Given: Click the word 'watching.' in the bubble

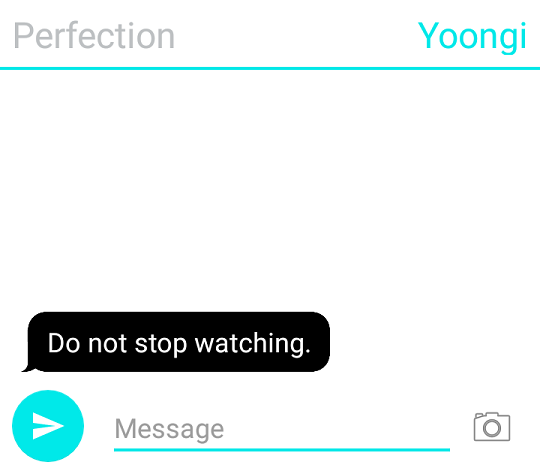Looking at the screenshot, I should pyautogui.click(x=253, y=344).
